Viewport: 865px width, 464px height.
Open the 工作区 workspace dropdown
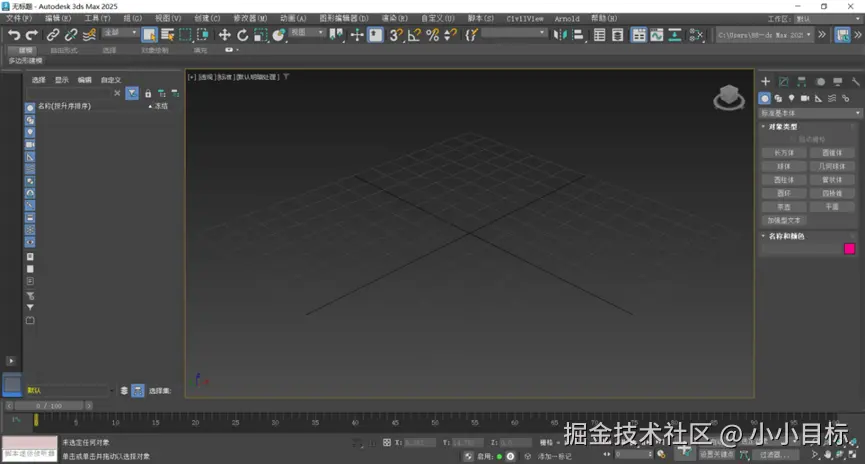tap(827, 19)
